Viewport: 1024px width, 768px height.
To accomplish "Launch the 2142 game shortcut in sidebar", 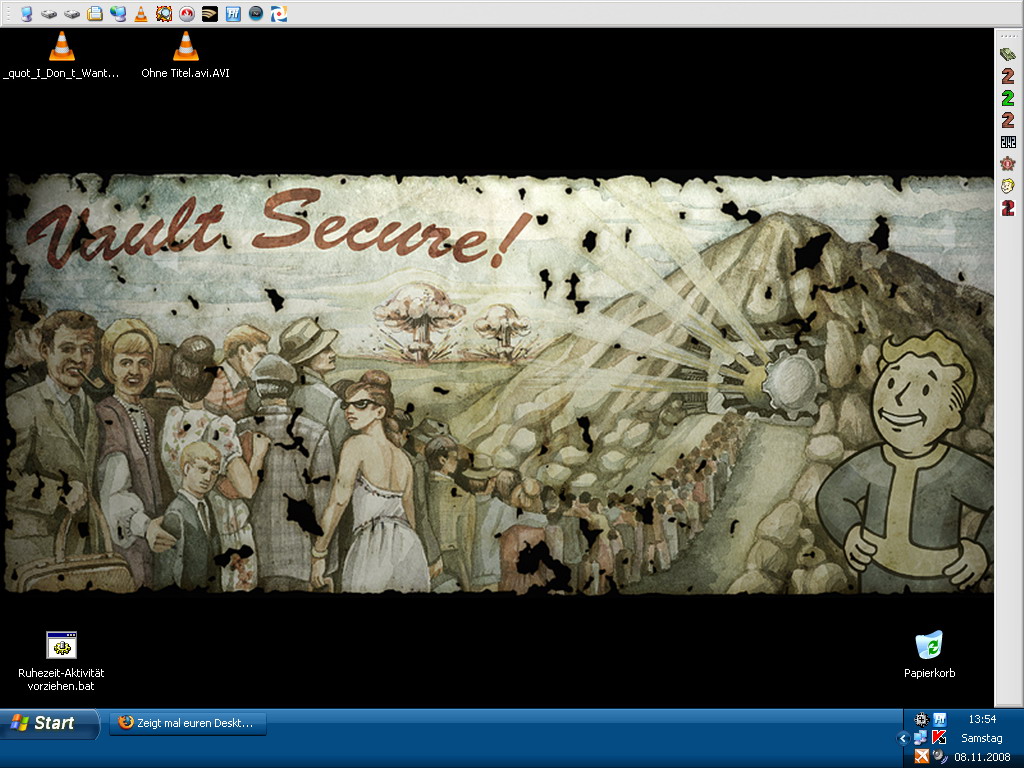I will (1008, 142).
